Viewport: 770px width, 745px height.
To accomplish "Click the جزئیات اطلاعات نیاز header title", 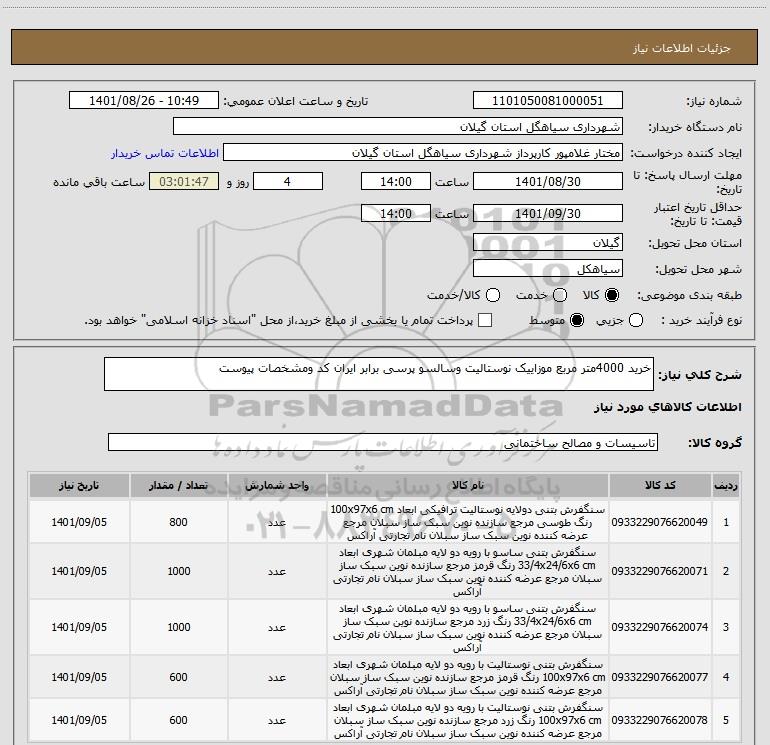I will pos(682,48).
